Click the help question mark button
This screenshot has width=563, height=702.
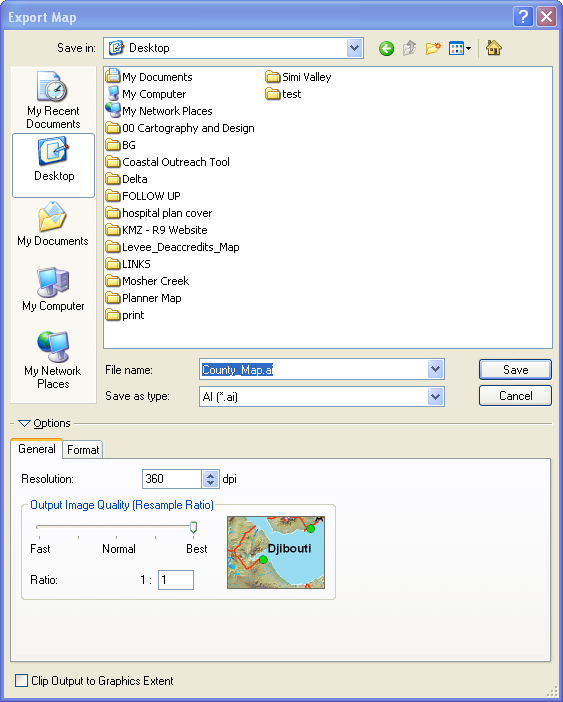tap(523, 17)
